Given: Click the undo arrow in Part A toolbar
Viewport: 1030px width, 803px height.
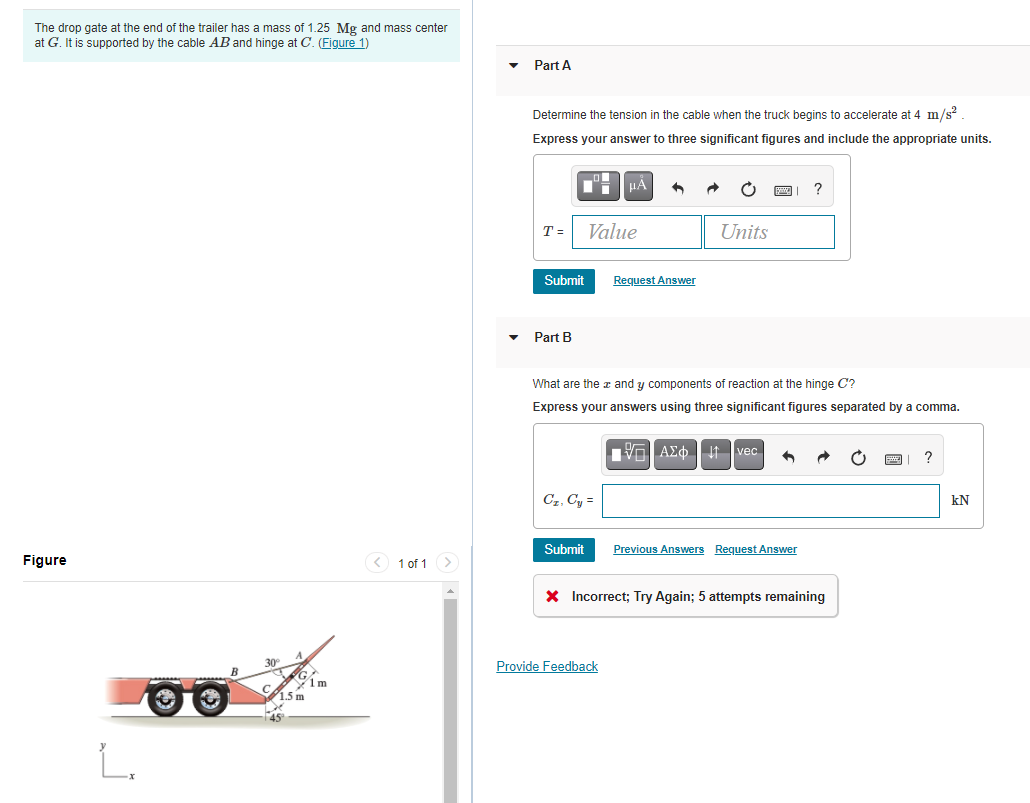Looking at the screenshot, I should point(678,189).
